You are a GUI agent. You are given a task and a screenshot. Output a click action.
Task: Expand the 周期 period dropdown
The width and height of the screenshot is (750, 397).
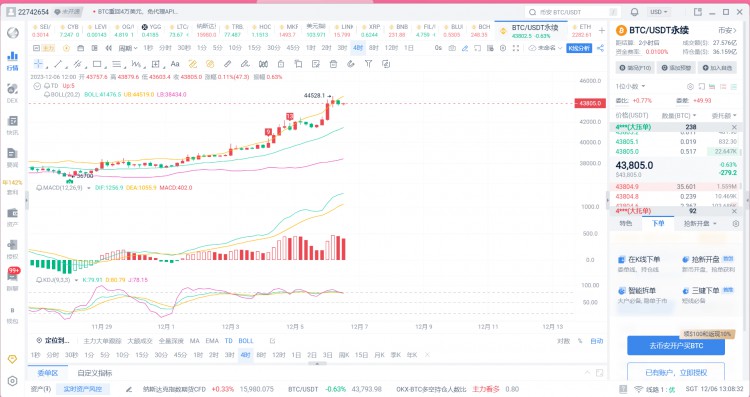click(128, 48)
